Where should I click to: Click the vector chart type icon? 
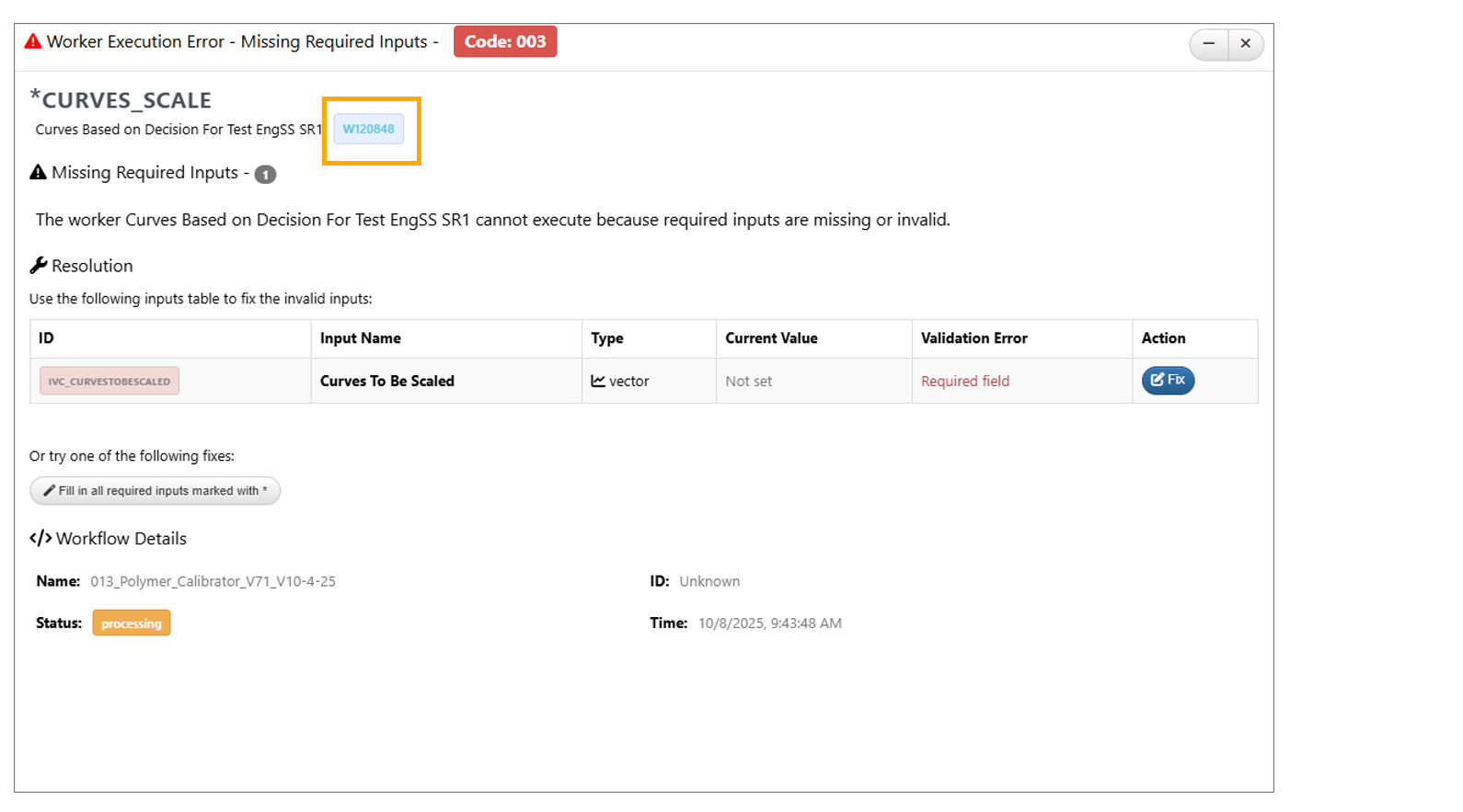pyautogui.click(x=598, y=381)
